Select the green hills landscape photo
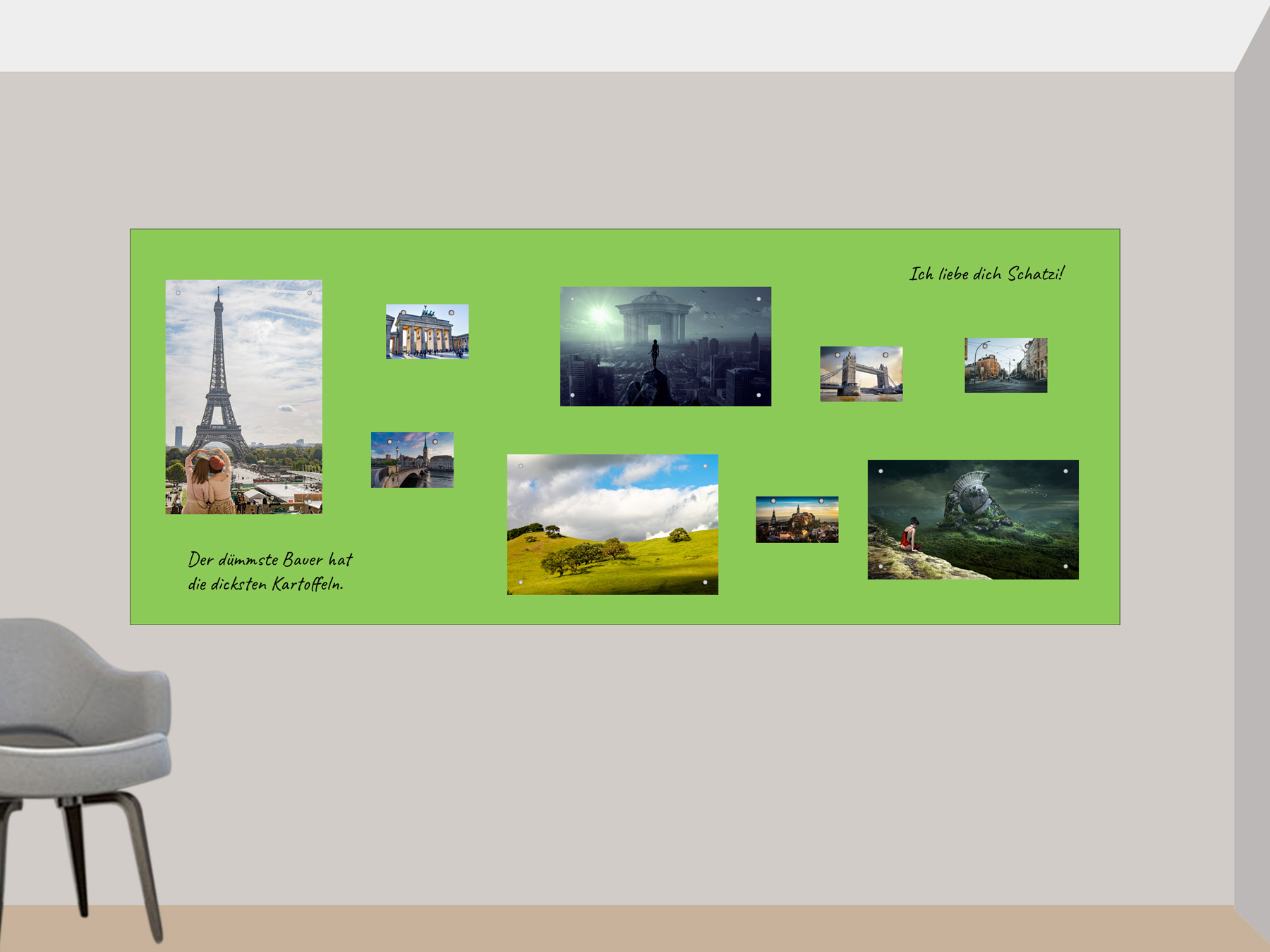Screen dimensions: 1270x952 (x=612, y=524)
